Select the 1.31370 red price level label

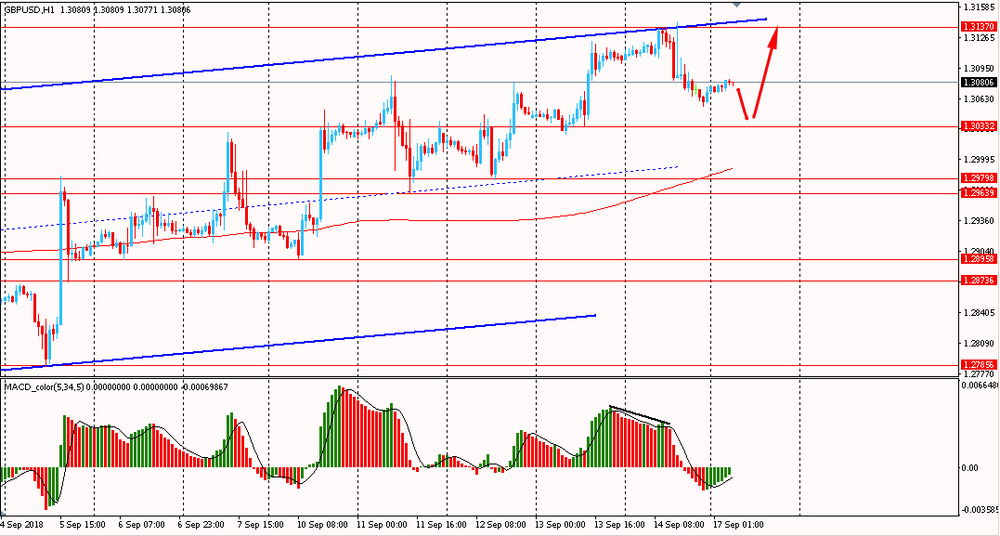[977, 27]
